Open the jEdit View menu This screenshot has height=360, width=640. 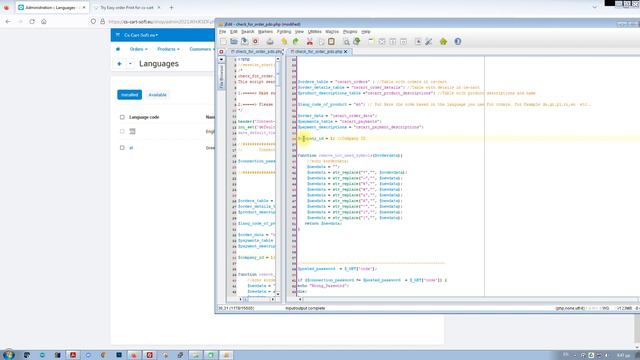click(x=299, y=31)
